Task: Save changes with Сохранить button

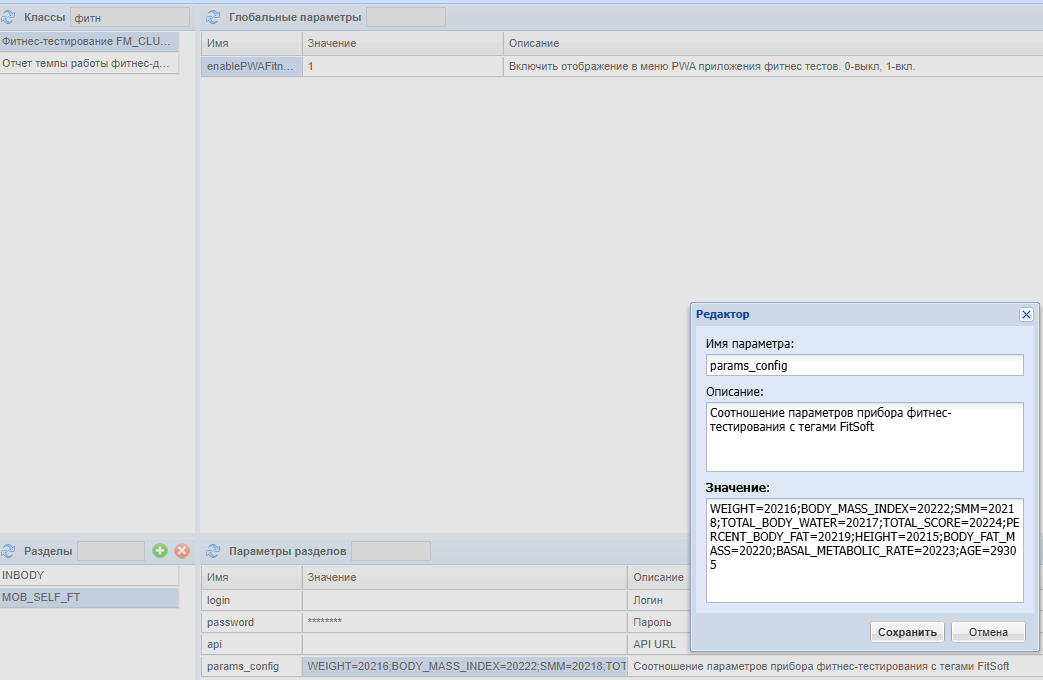Action: point(907,632)
